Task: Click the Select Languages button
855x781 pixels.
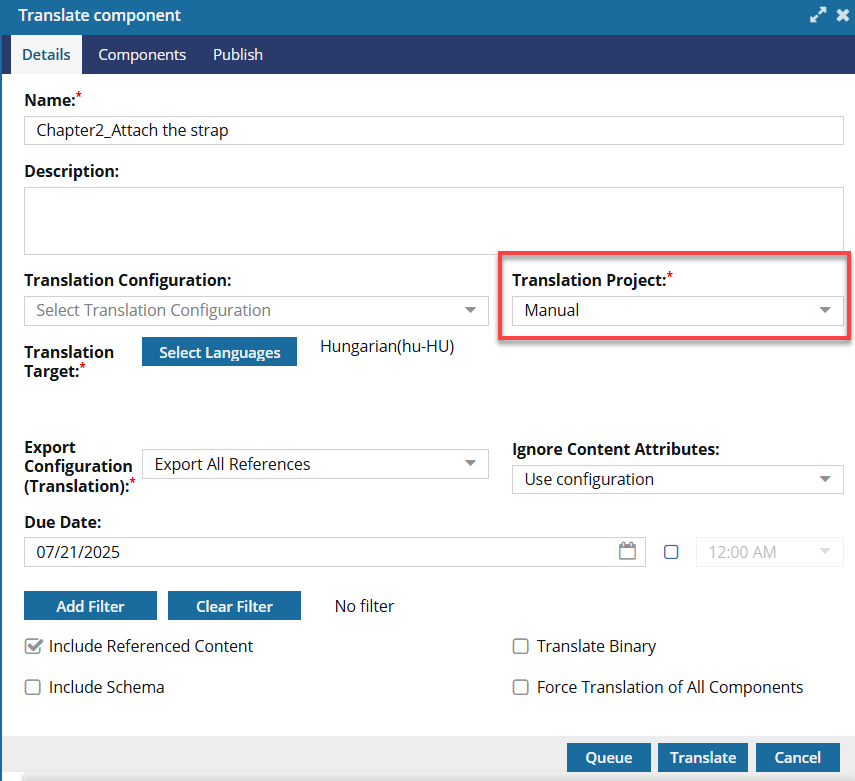Action: (x=219, y=352)
